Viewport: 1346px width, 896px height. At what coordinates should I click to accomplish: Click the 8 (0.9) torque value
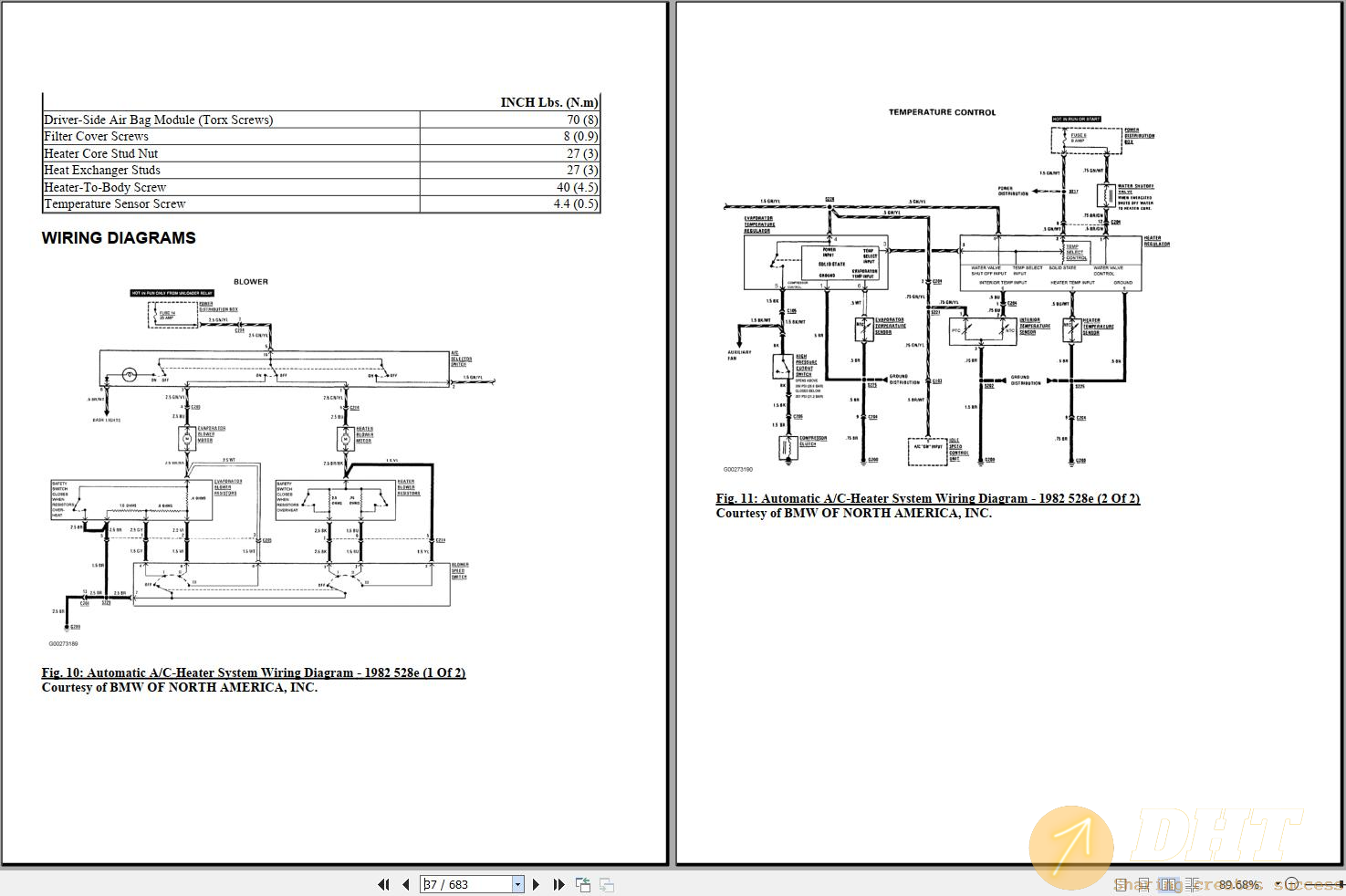tap(580, 136)
